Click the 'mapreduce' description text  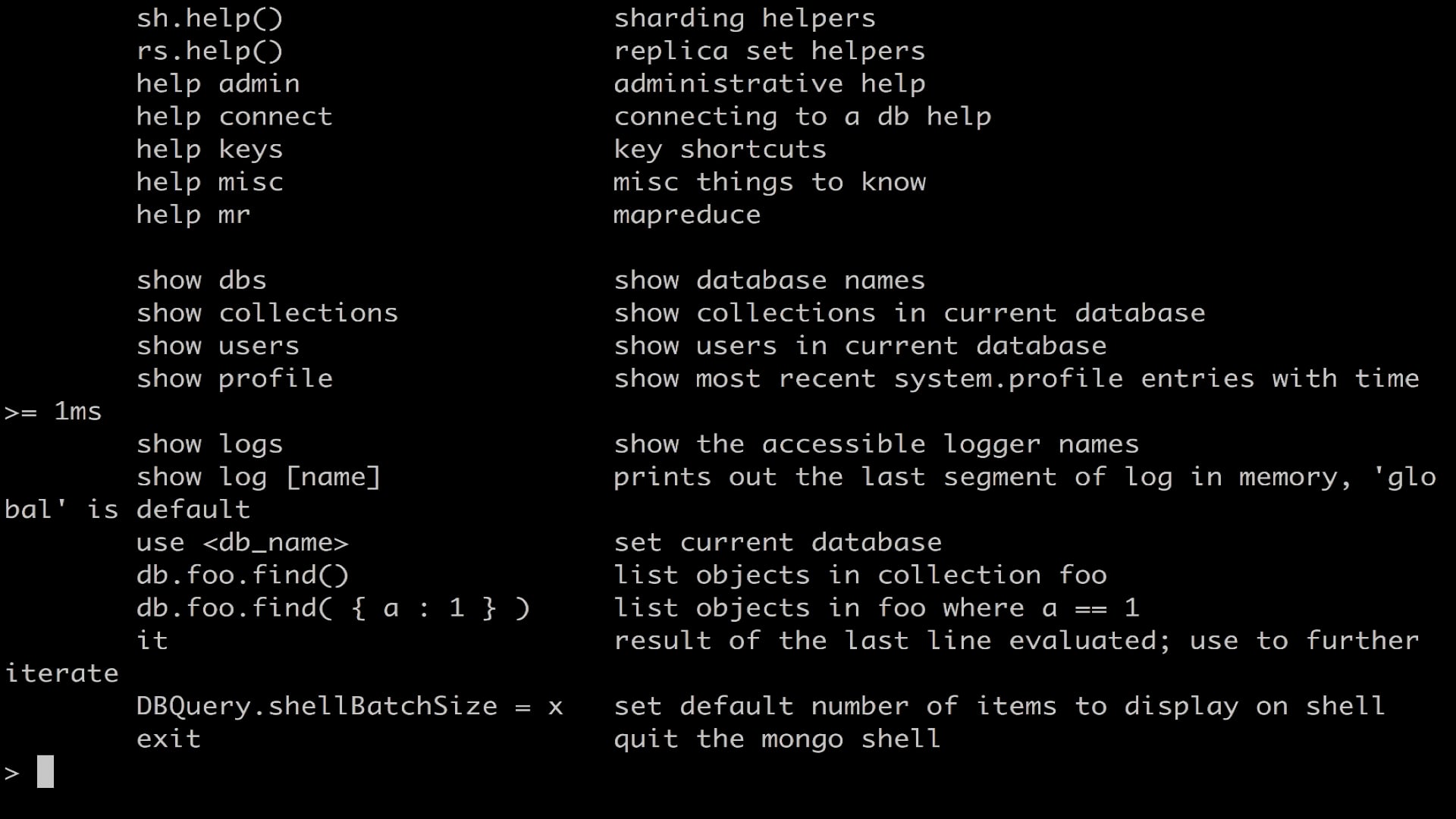[687, 215]
